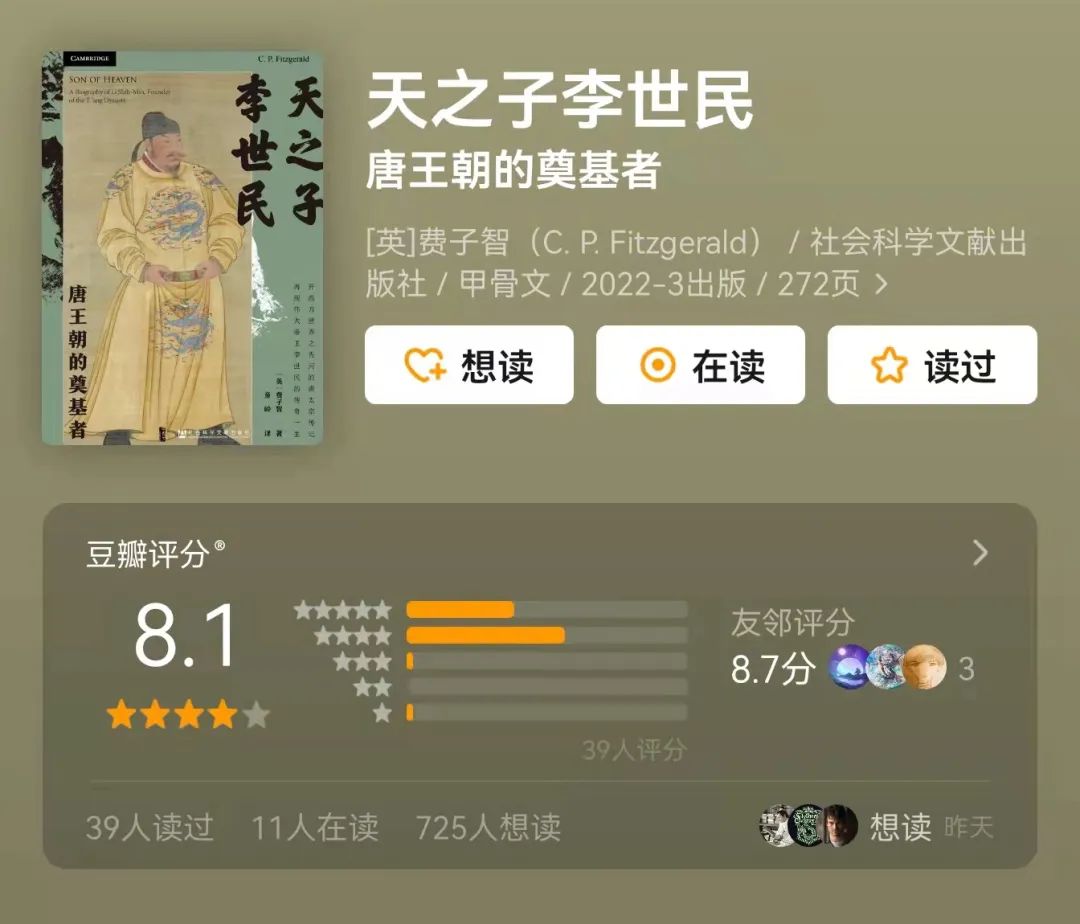The image size is (1080, 924).
Task: Click the five-star rating bar
Action: [547, 609]
